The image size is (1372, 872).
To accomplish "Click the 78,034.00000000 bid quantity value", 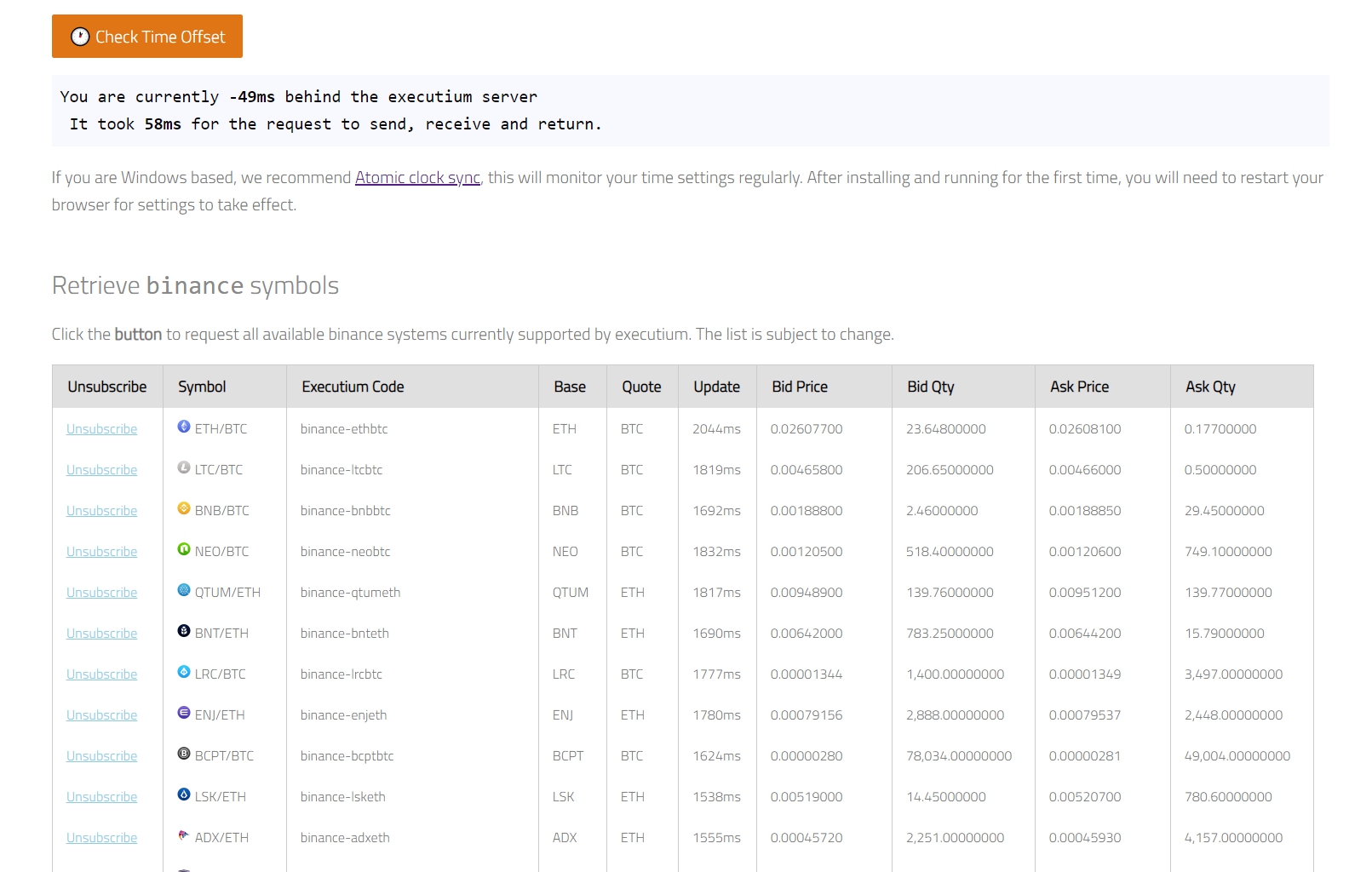I will (959, 756).
